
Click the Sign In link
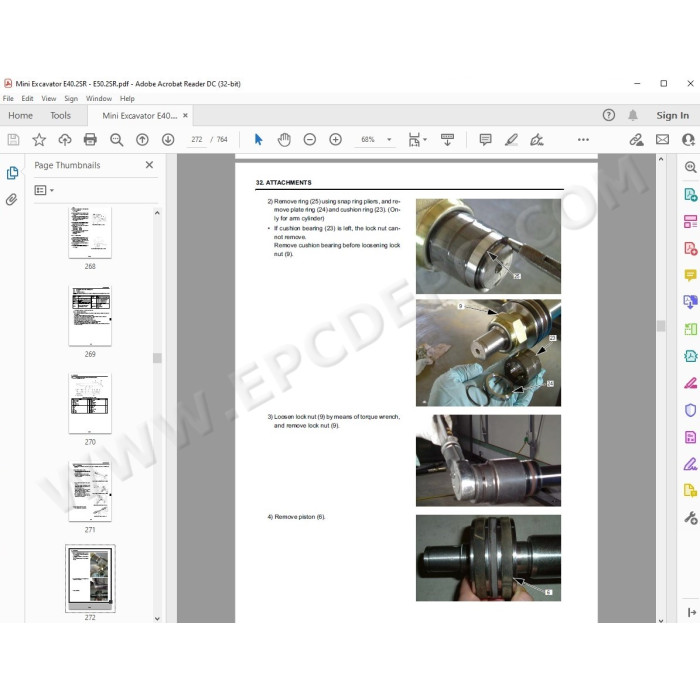point(672,115)
